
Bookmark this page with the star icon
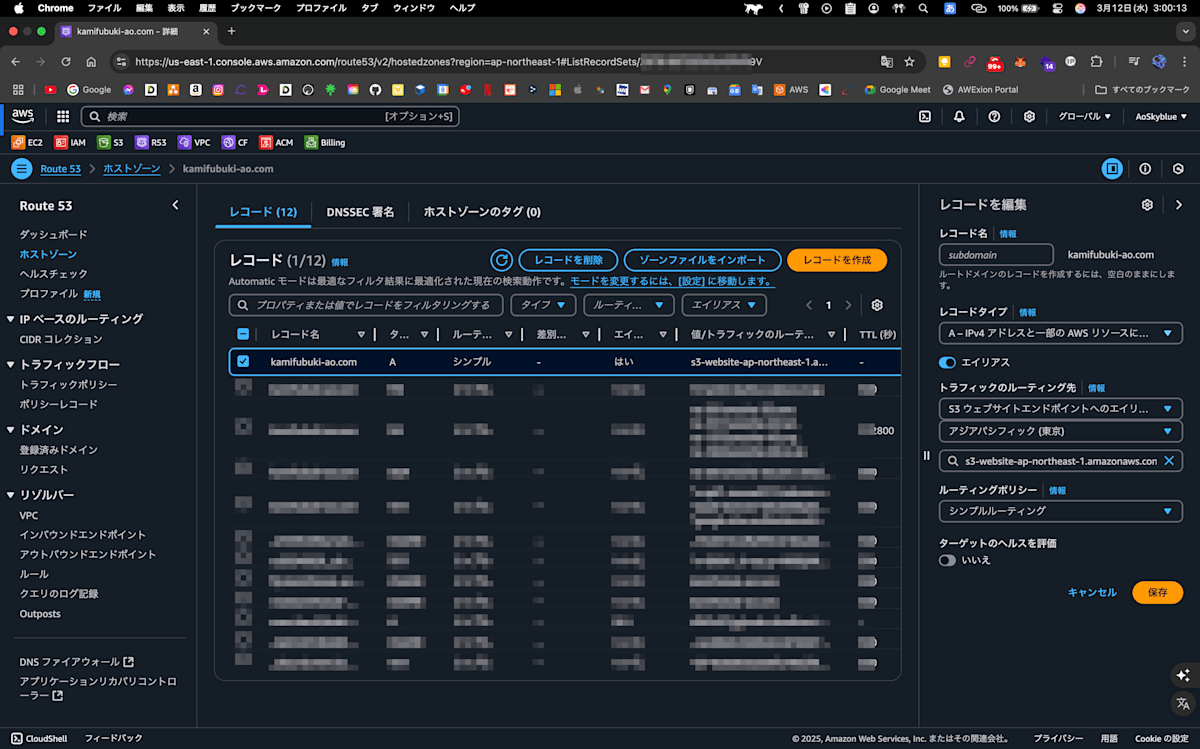coord(909,61)
